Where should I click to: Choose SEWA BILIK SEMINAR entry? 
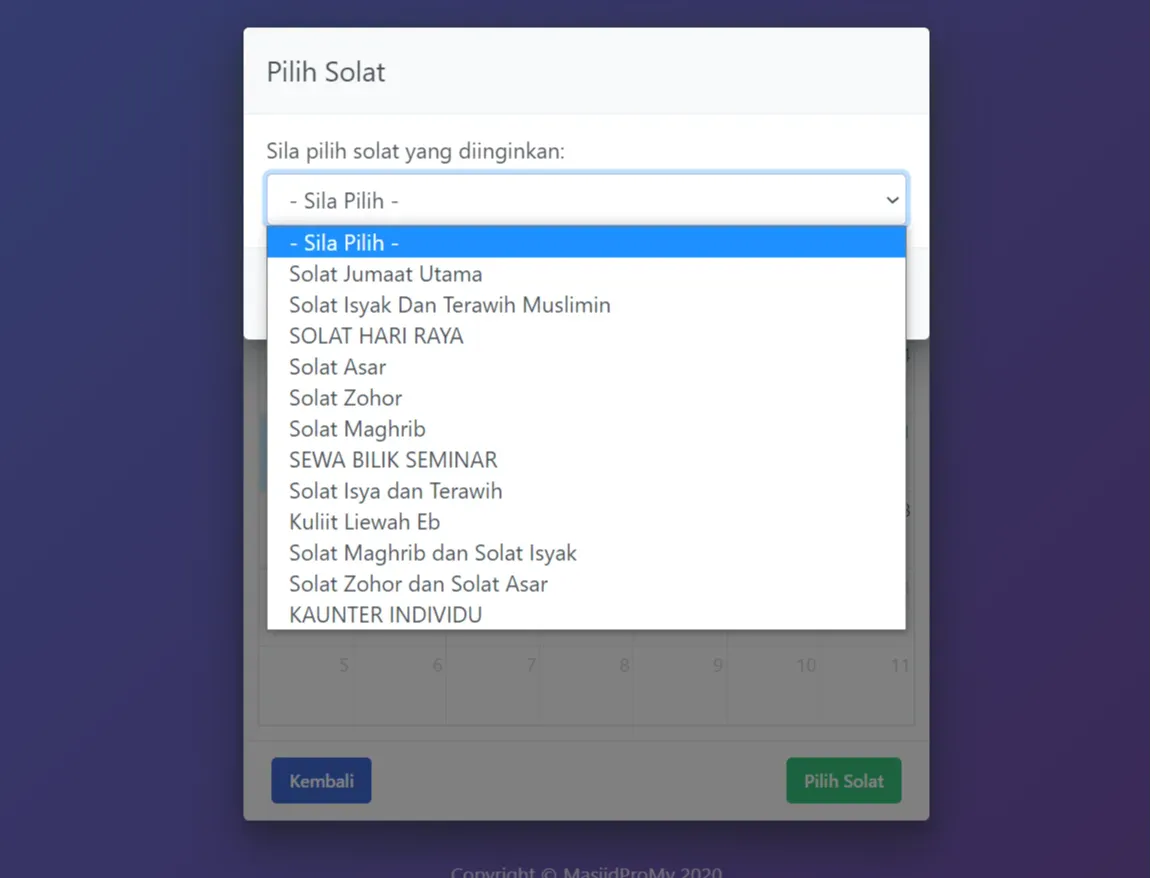[393, 460]
